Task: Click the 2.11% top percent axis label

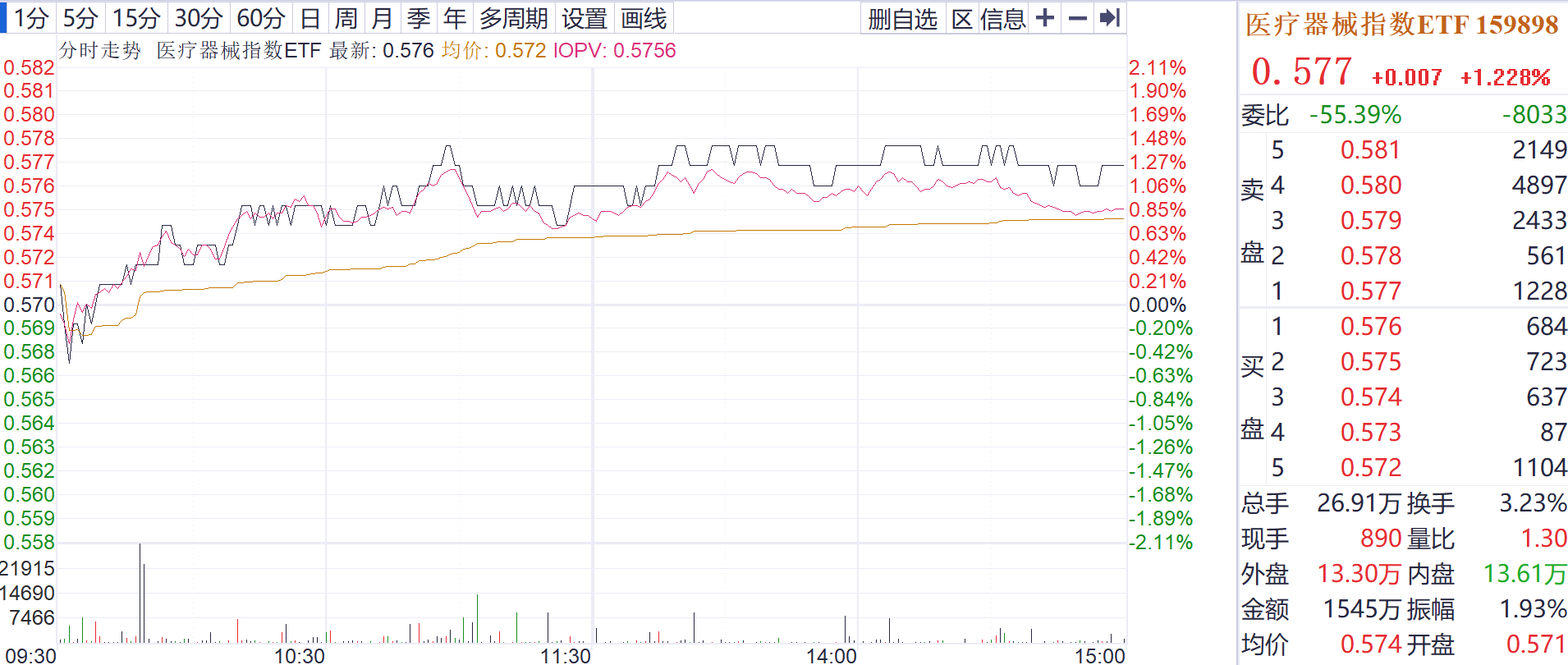Action: 1158,67
